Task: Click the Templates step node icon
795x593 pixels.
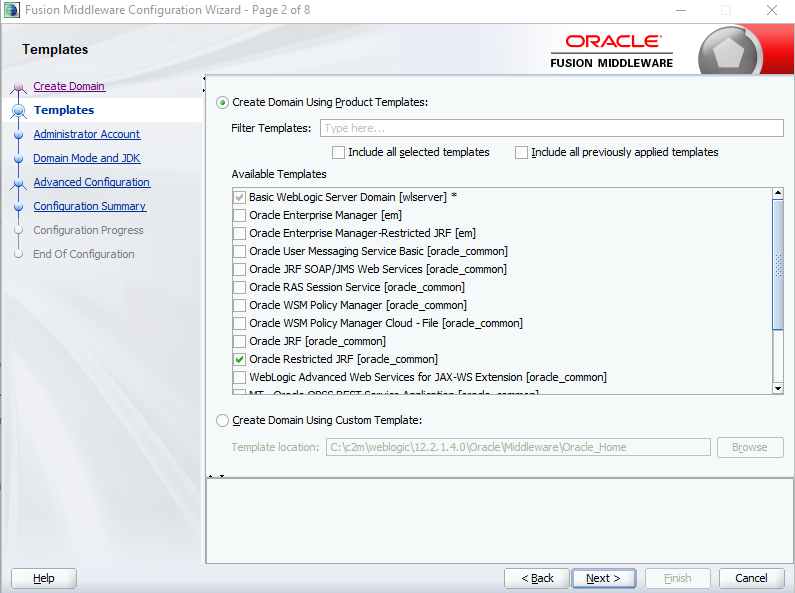Action: [x=19, y=110]
